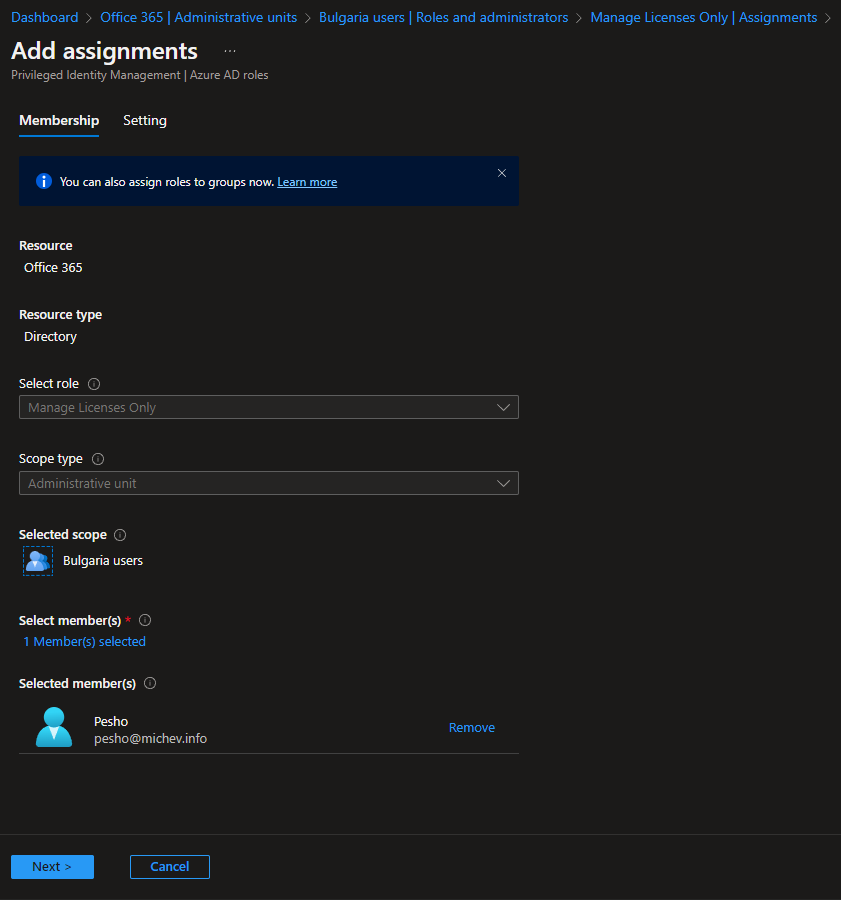Click the info icon next to Selected member(s)
This screenshot has width=841, height=900.
[150, 684]
